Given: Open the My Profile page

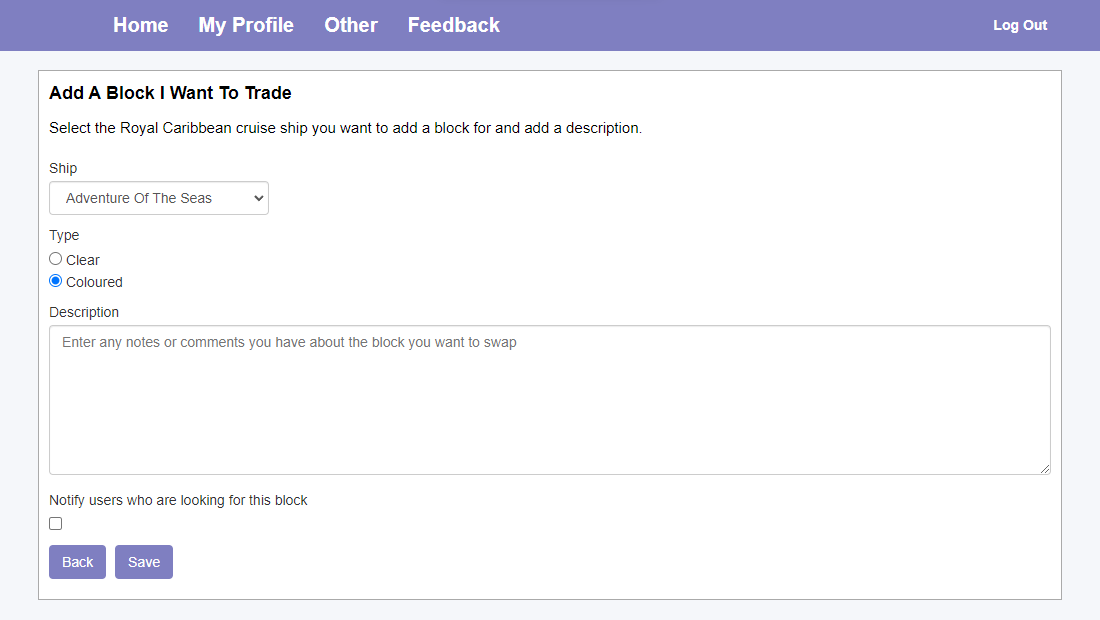Looking at the screenshot, I should [246, 25].
